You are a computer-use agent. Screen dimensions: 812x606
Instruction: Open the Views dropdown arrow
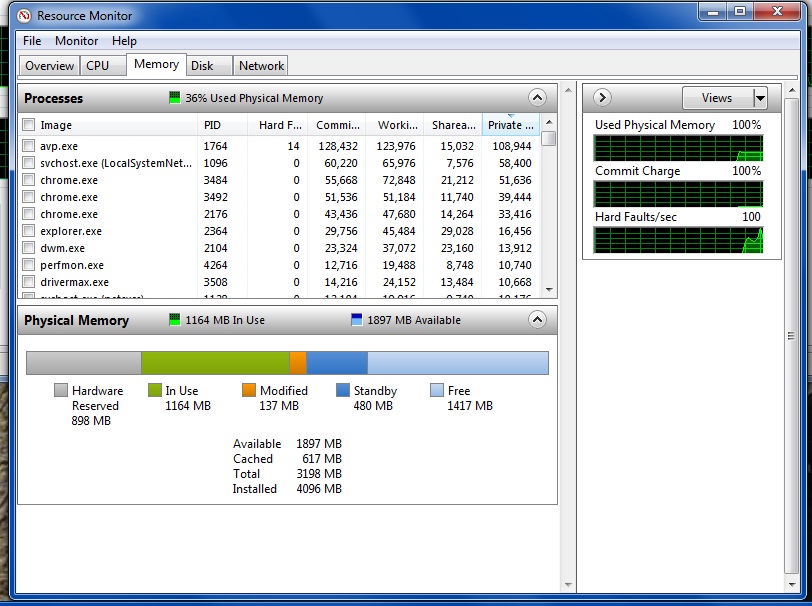point(760,98)
